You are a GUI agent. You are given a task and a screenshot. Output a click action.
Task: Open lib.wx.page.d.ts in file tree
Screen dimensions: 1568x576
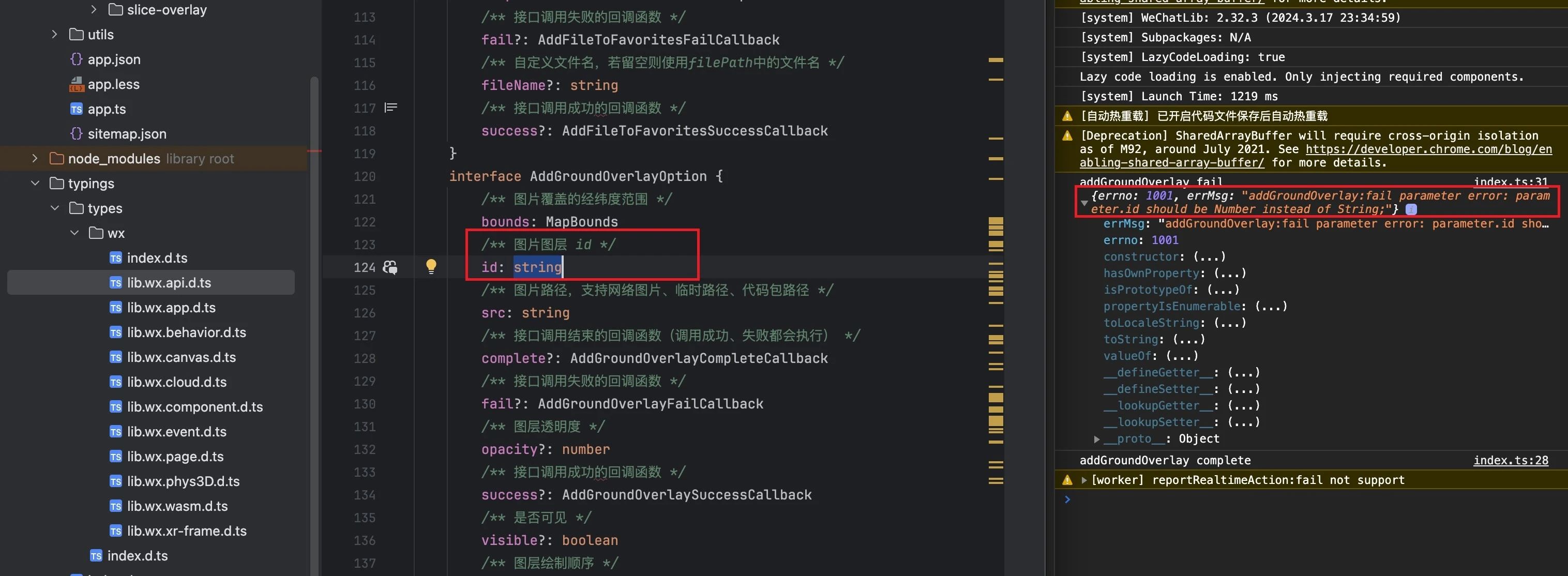(x=175, y=457)
